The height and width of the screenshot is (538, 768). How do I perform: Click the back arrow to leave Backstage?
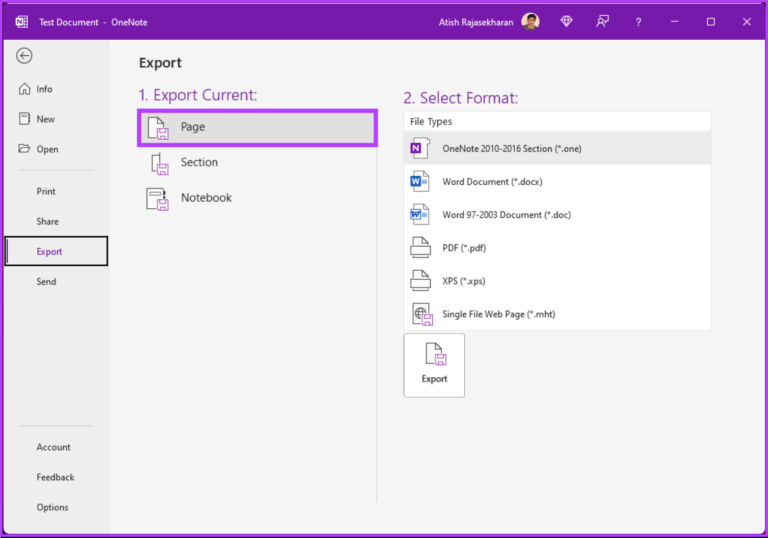(24, 56)
